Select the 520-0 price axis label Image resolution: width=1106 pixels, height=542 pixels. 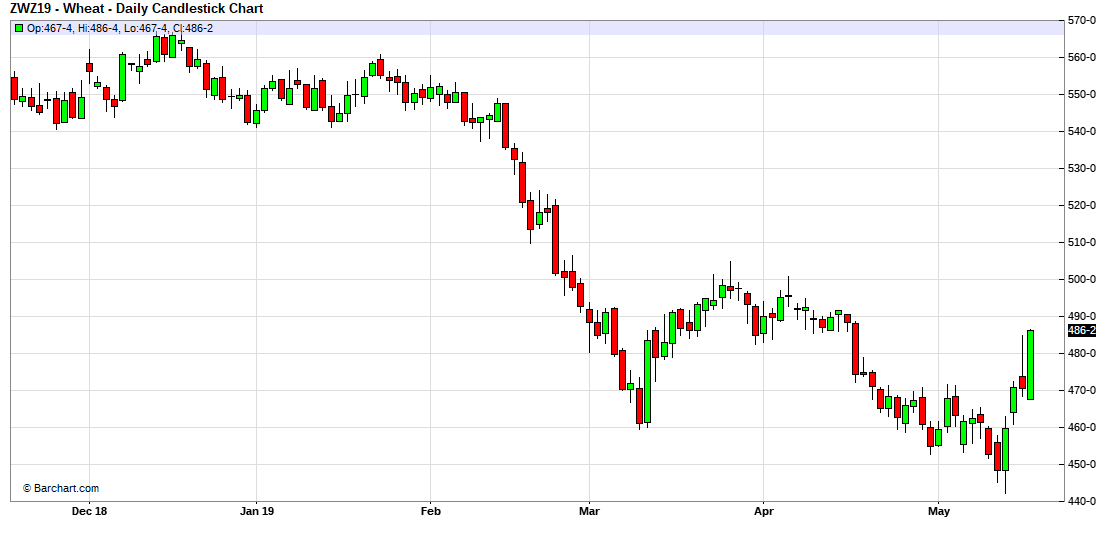[x=1081, y=206]
